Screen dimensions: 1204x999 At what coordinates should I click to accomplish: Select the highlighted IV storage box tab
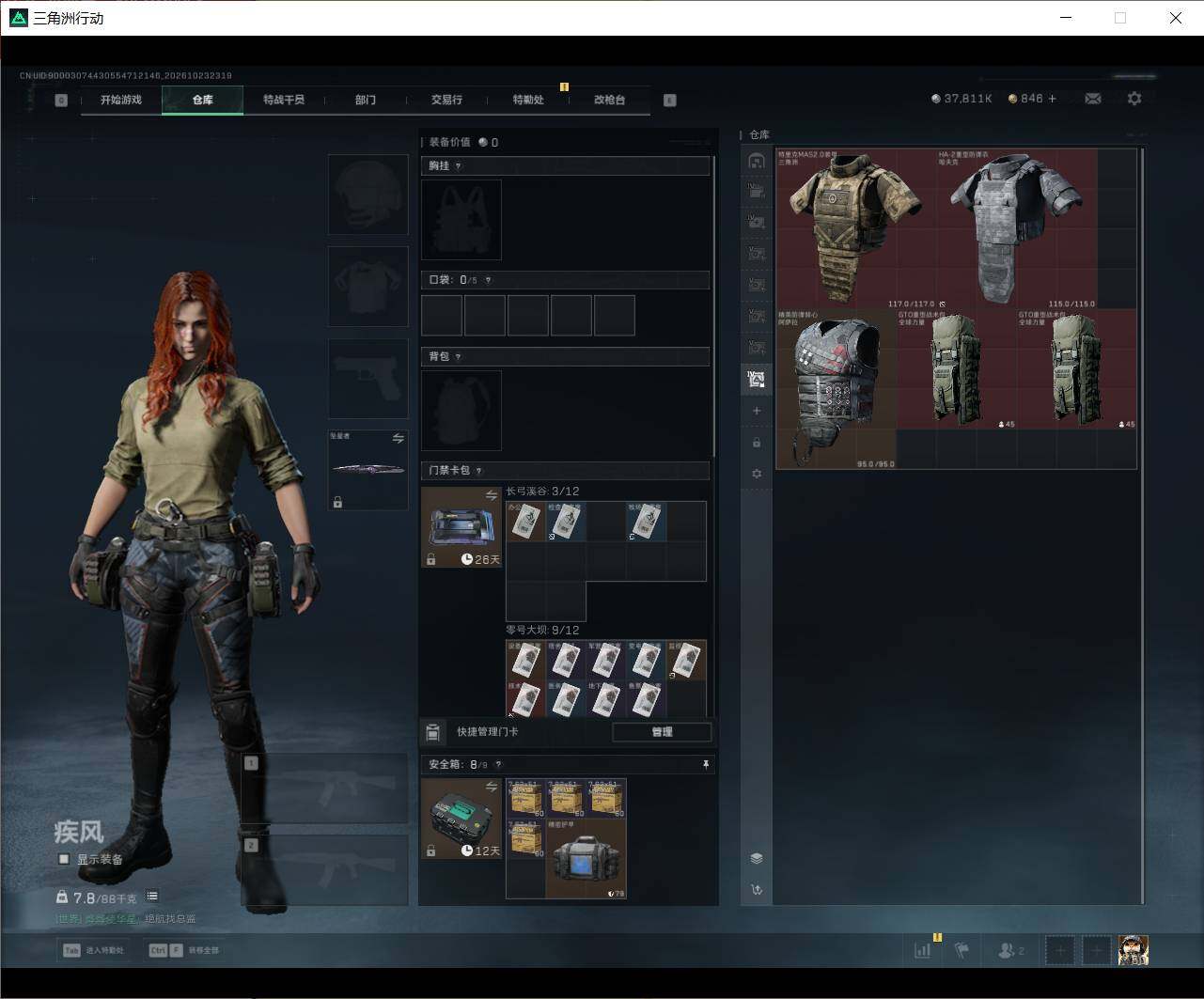coord(757,380)
